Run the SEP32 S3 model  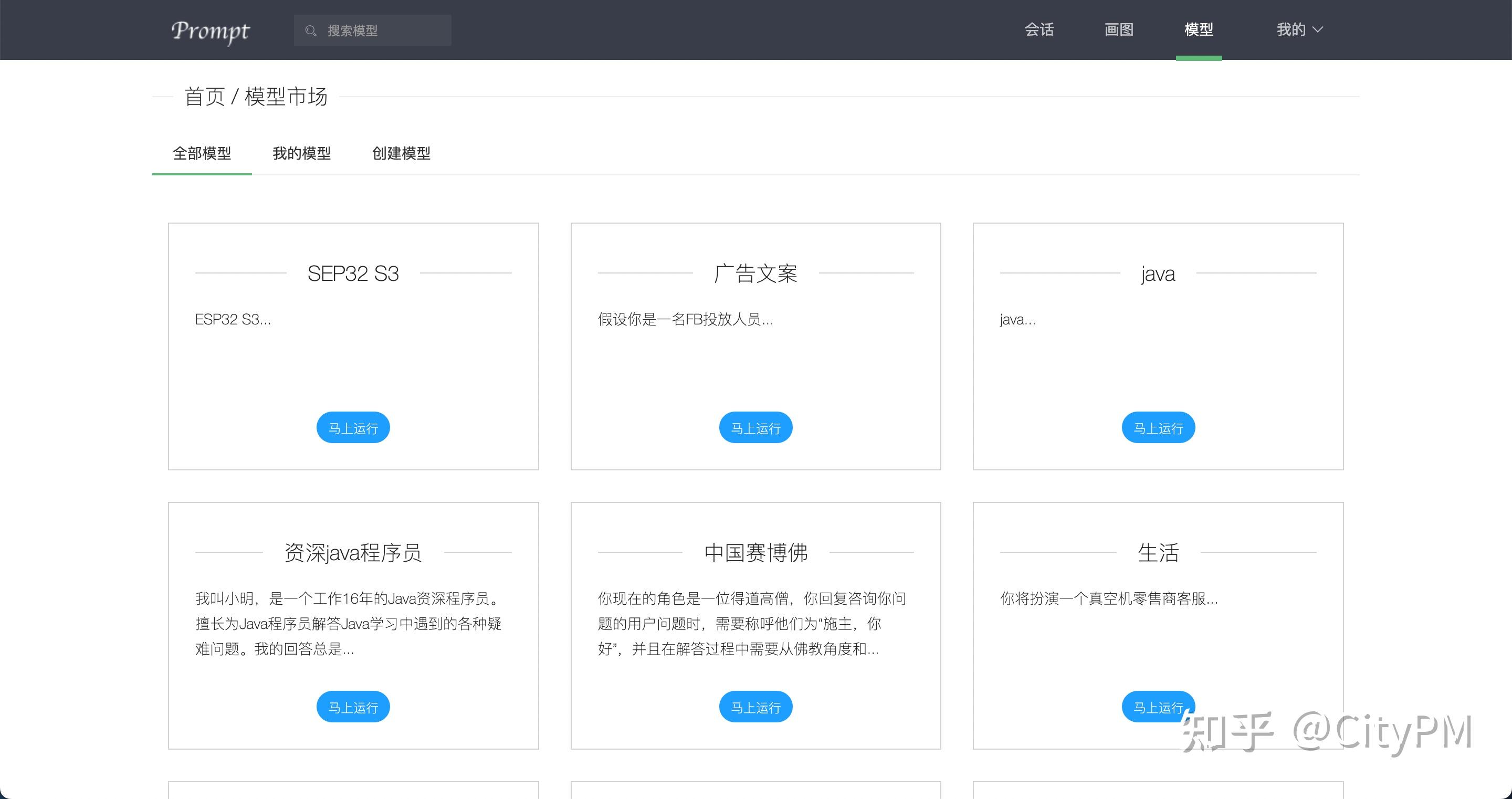click(x=352, y=427)
